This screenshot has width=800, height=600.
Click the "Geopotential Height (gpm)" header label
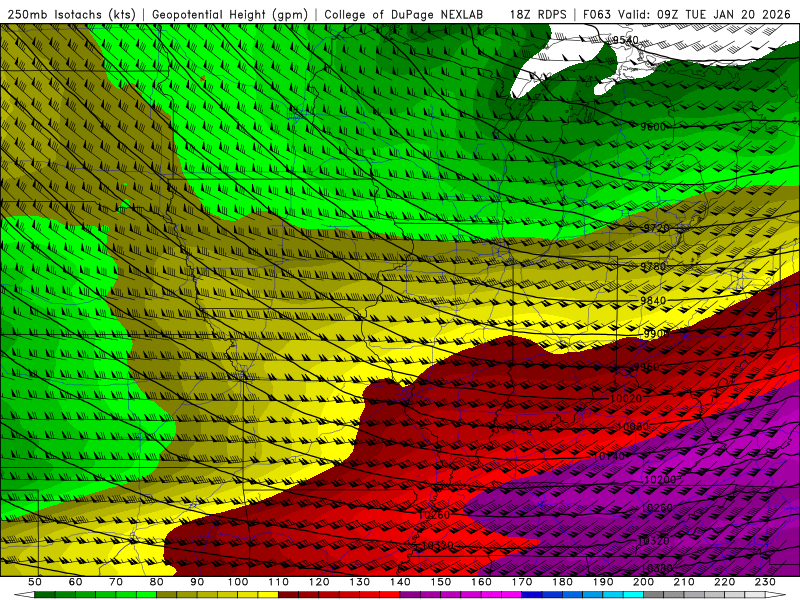(x=230, y=14)
